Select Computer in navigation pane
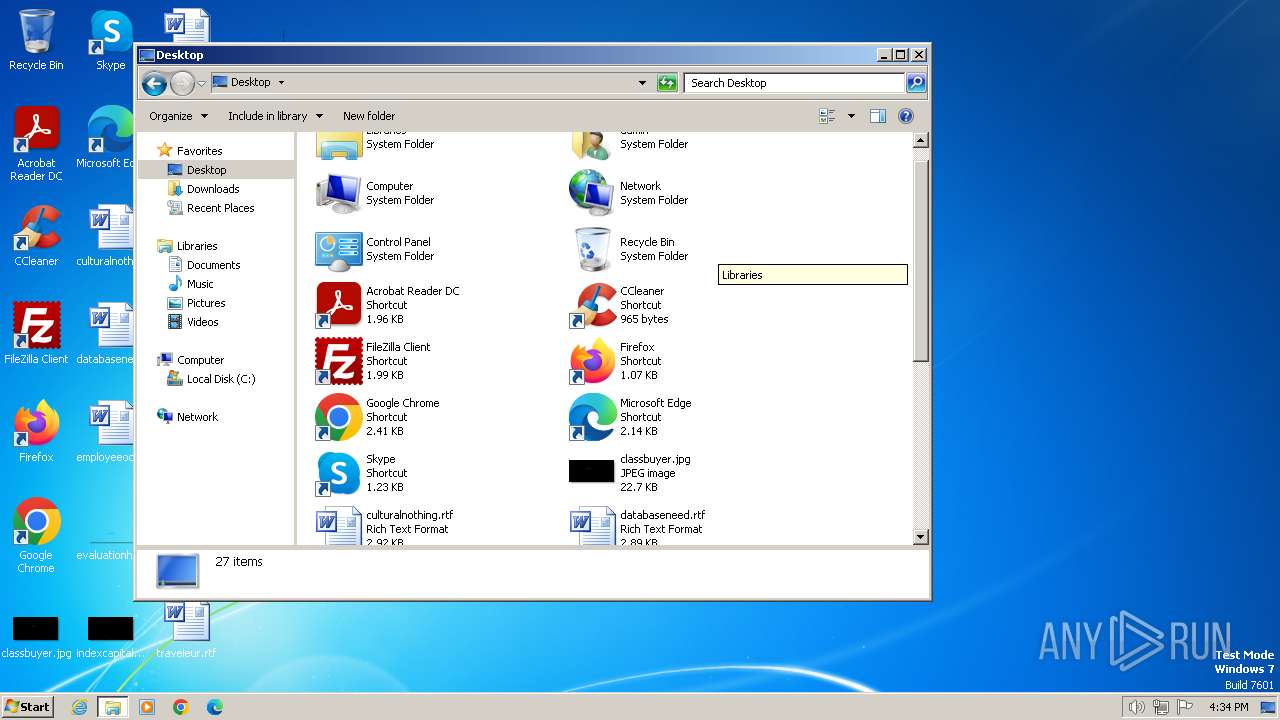1280x720 pixels. pyautogui.click(x=191, y=360)
